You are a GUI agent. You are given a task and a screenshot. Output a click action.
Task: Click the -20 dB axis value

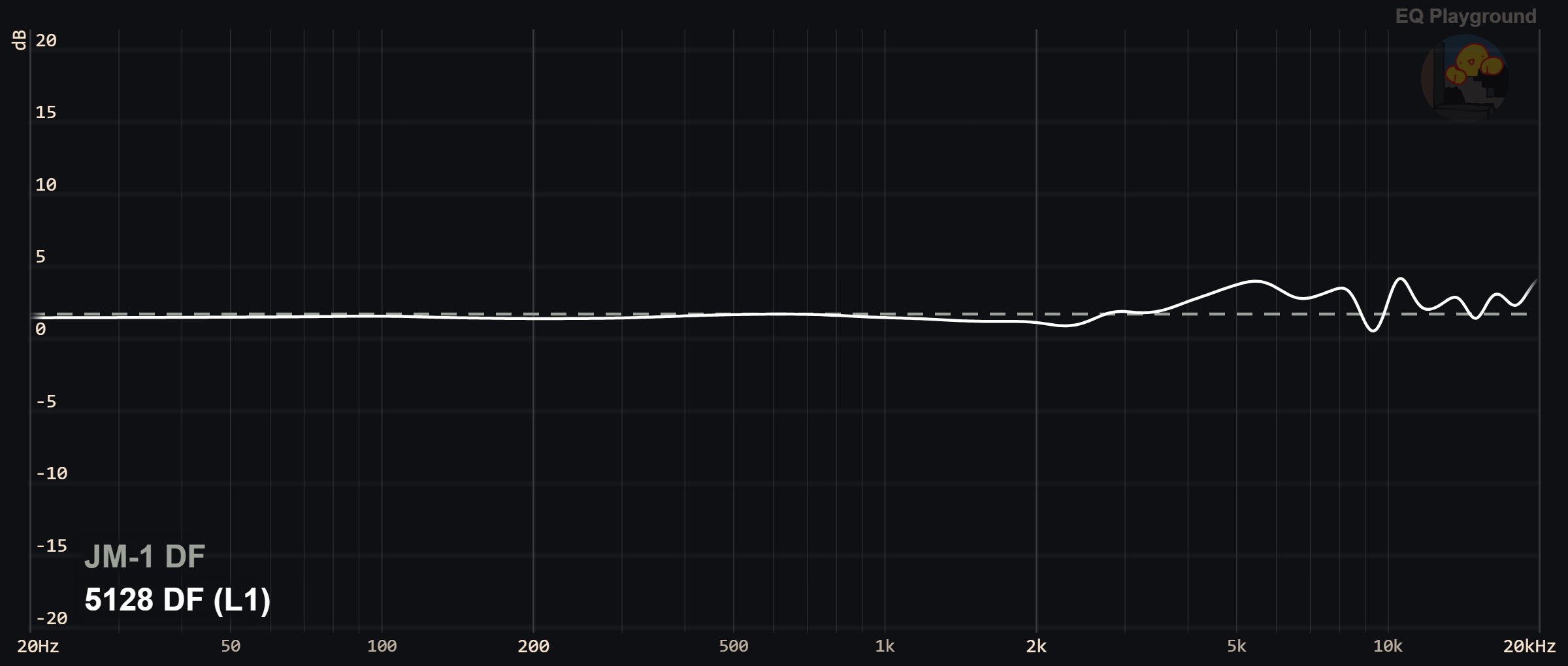coord(51,618)
